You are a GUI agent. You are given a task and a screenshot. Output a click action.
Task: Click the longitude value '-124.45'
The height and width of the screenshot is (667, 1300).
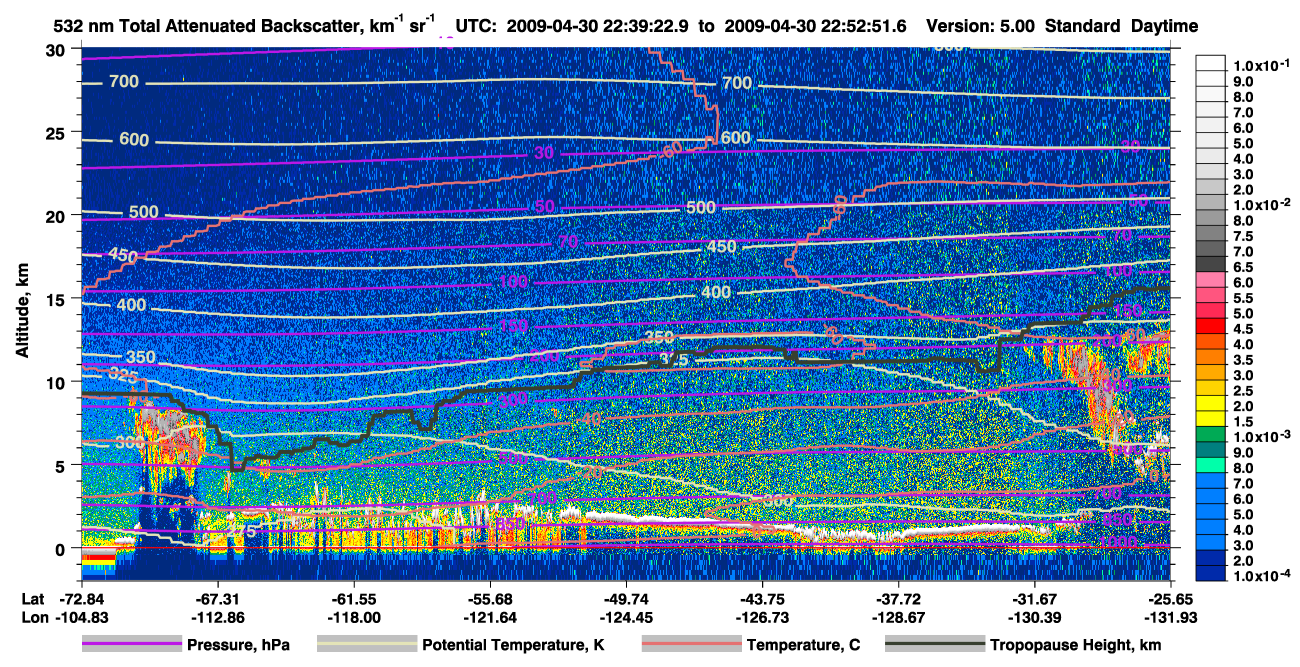click(625, 618)
